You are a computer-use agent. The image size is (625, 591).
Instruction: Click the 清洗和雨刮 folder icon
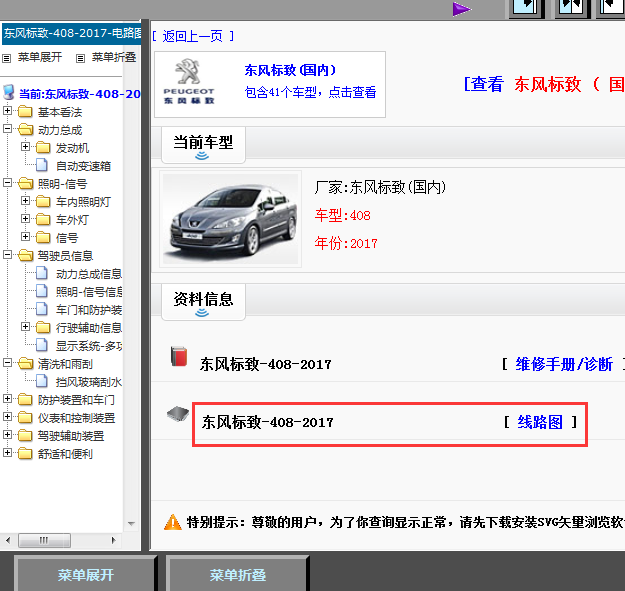click(25, 363)
